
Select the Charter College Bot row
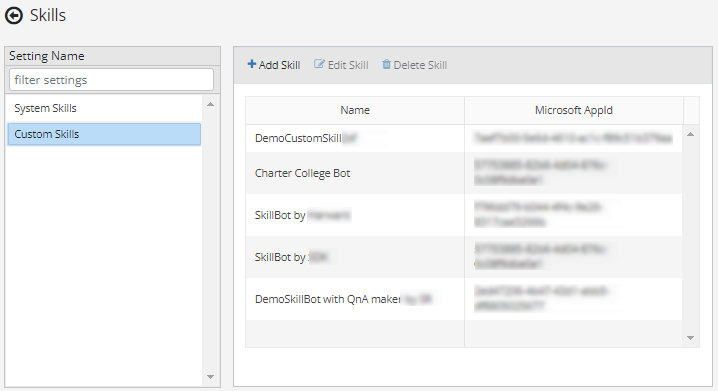464,173
